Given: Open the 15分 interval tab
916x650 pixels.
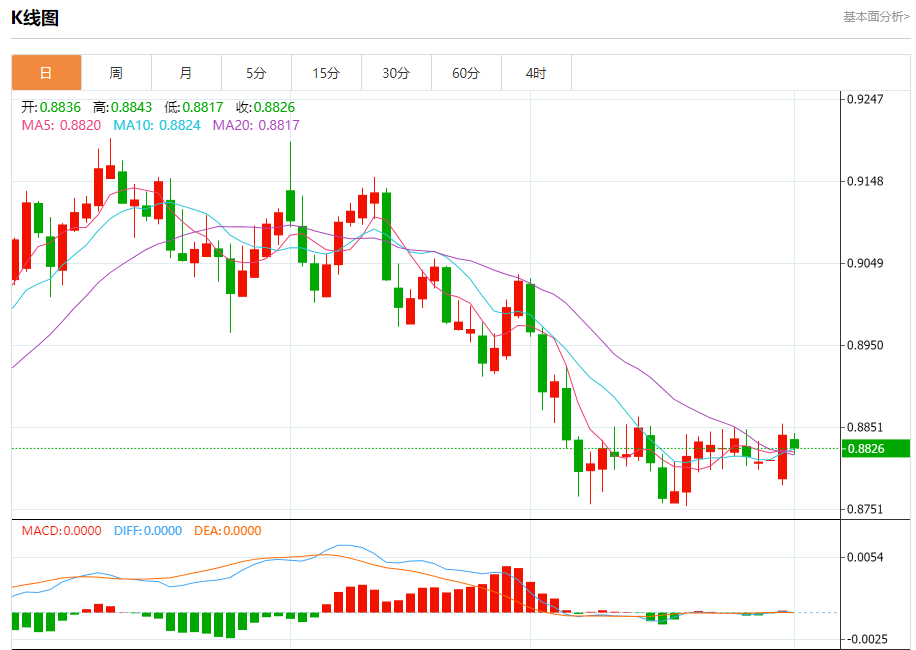Looking at the screenshot, I should [327, 73].
